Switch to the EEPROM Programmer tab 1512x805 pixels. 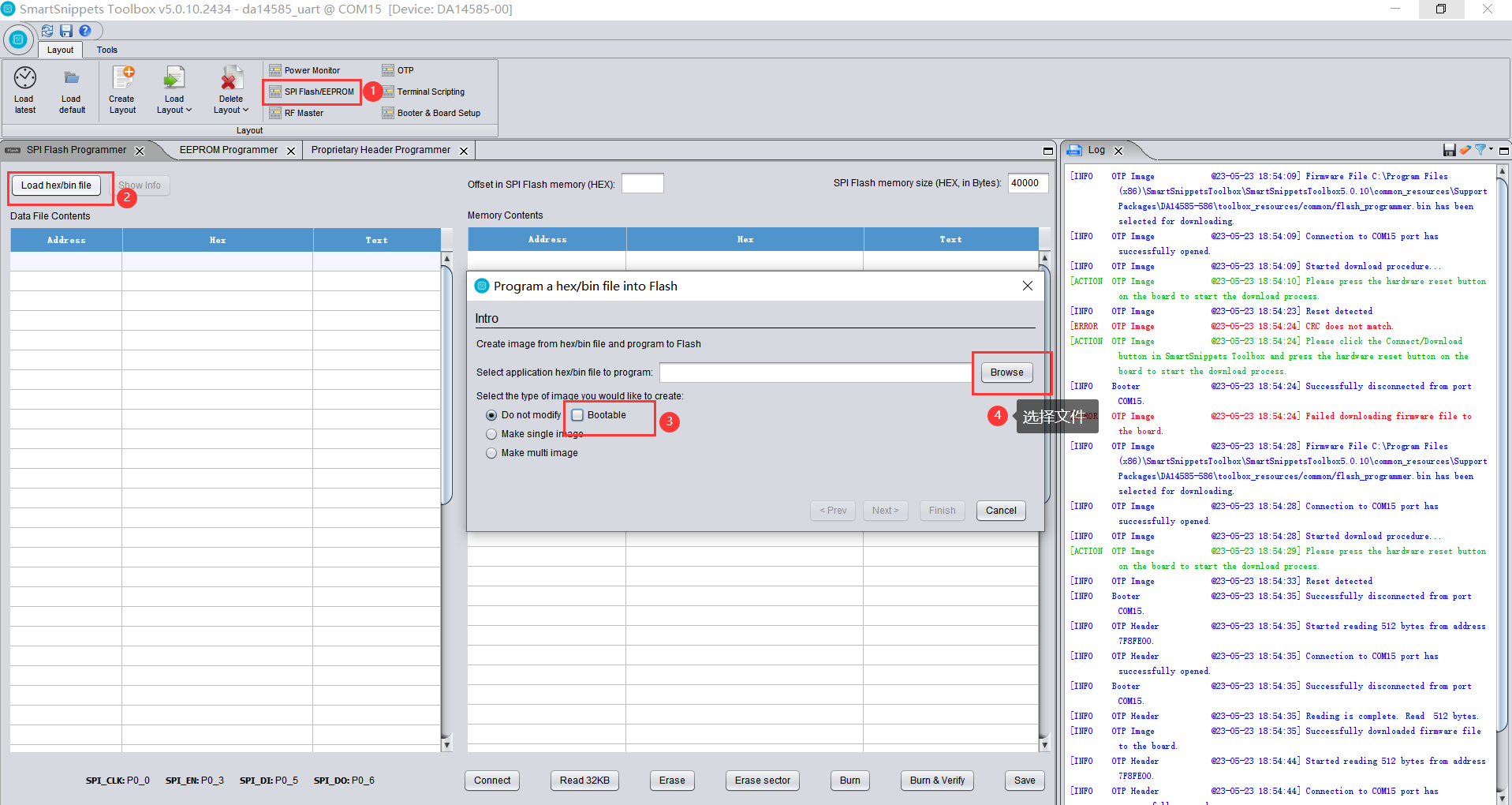click(229, 150)
